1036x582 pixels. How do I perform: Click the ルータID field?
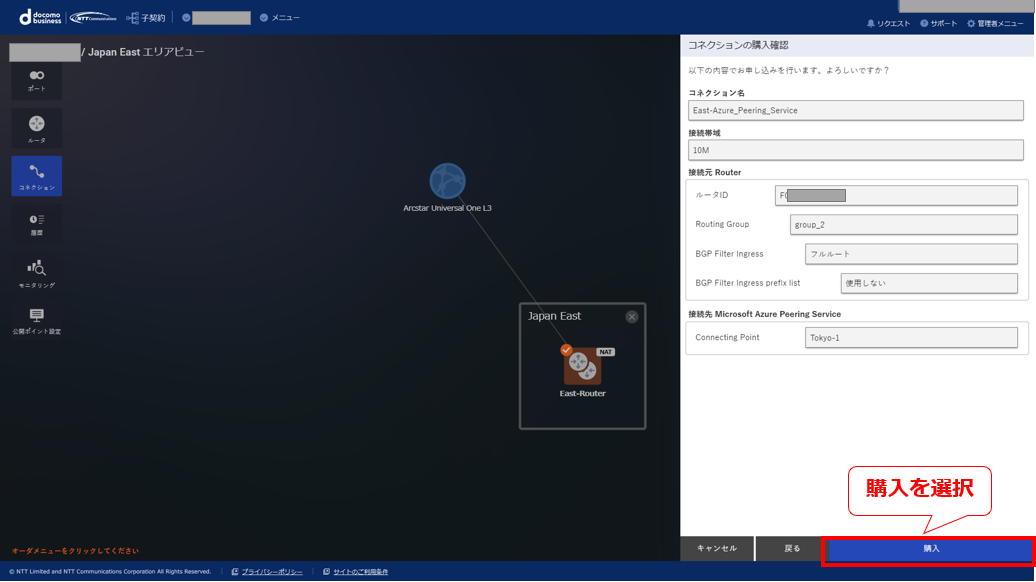(x=896, y=196)
